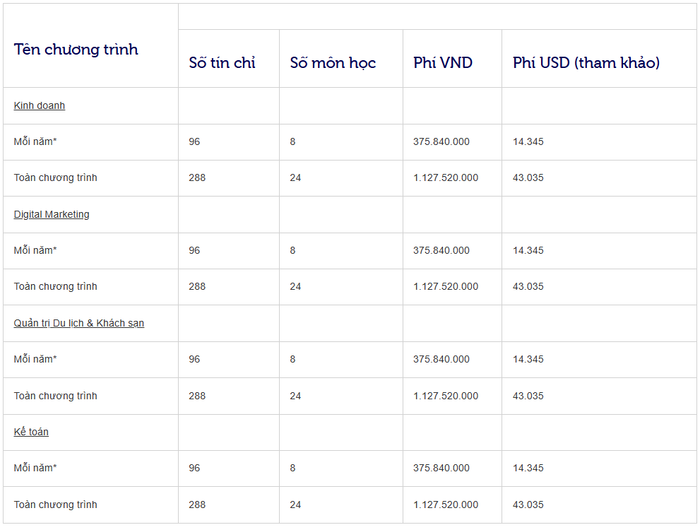This screenshot has width=700, height=528.
Task: Click full-program VND fee for Digital Marketing
Action: 445,286
